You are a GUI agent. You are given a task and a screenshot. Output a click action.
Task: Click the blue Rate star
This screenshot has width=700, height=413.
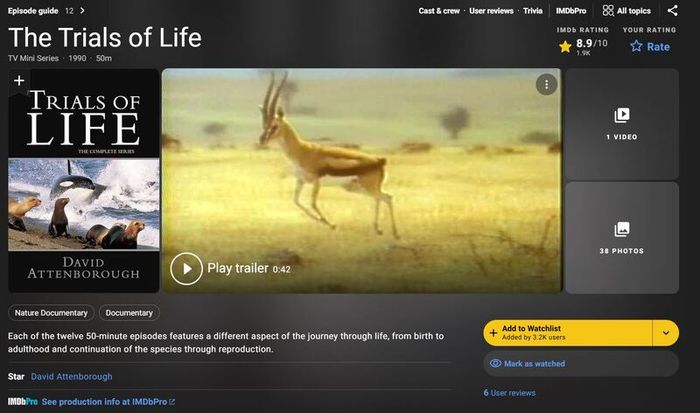tap(636, 46)
